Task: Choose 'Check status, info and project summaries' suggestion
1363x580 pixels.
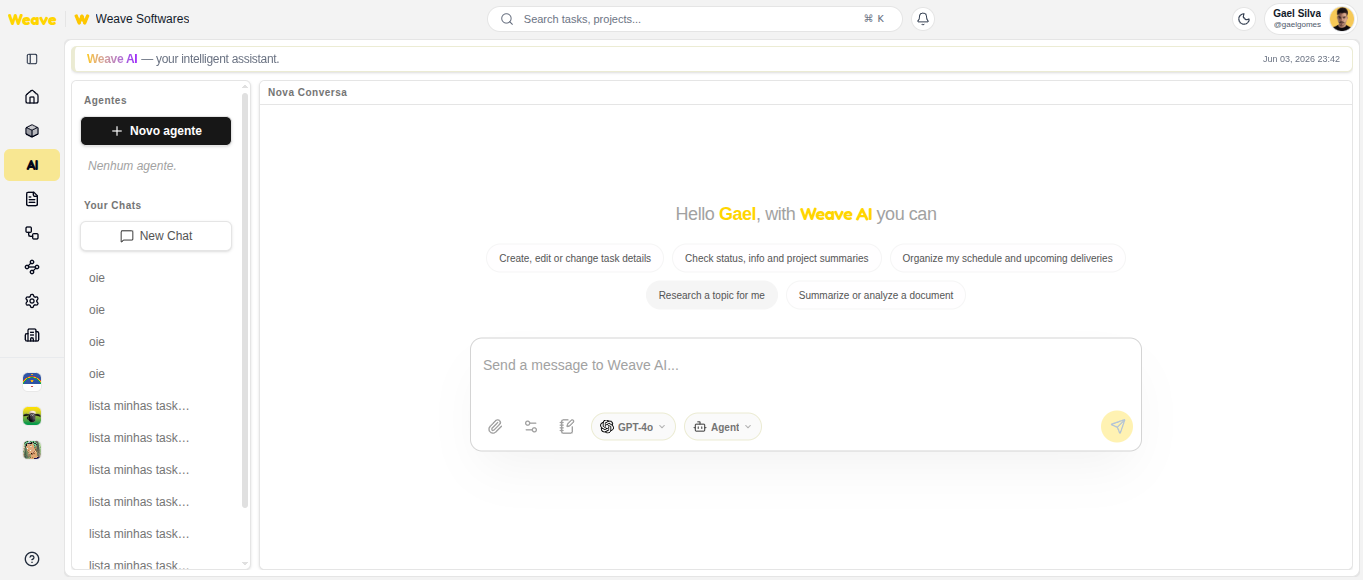Action: (x=777, y=258)
